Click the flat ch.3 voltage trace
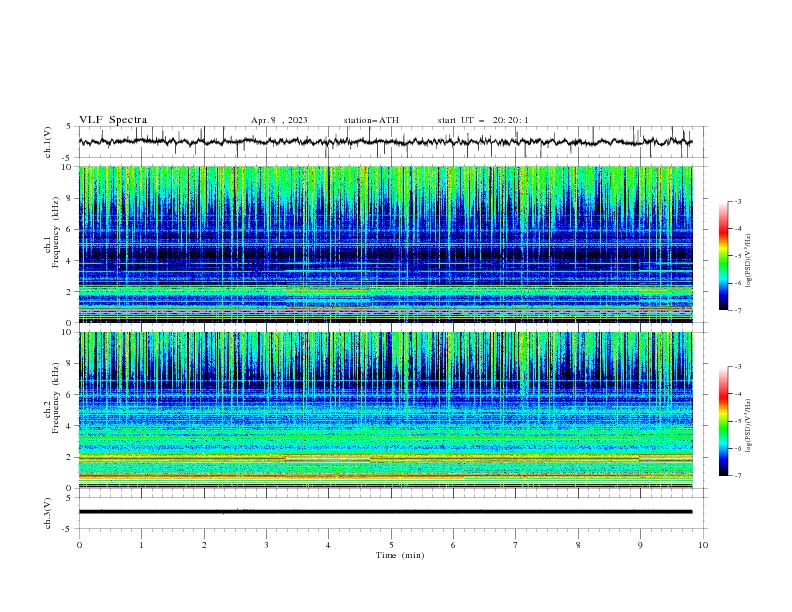The height and width of the screenshot is (612, 792). tap(385, 512)
